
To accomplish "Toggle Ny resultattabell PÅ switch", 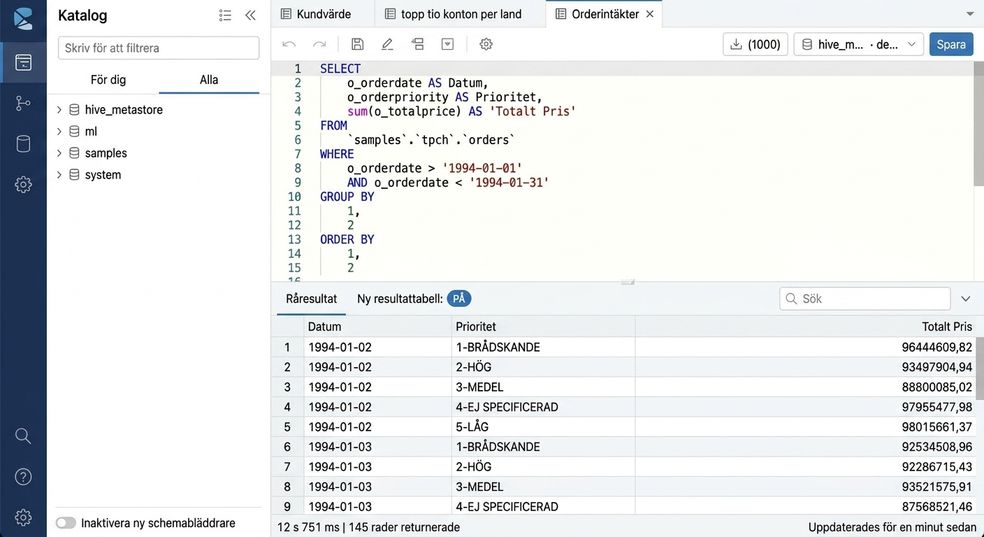I will click(459, 299).
